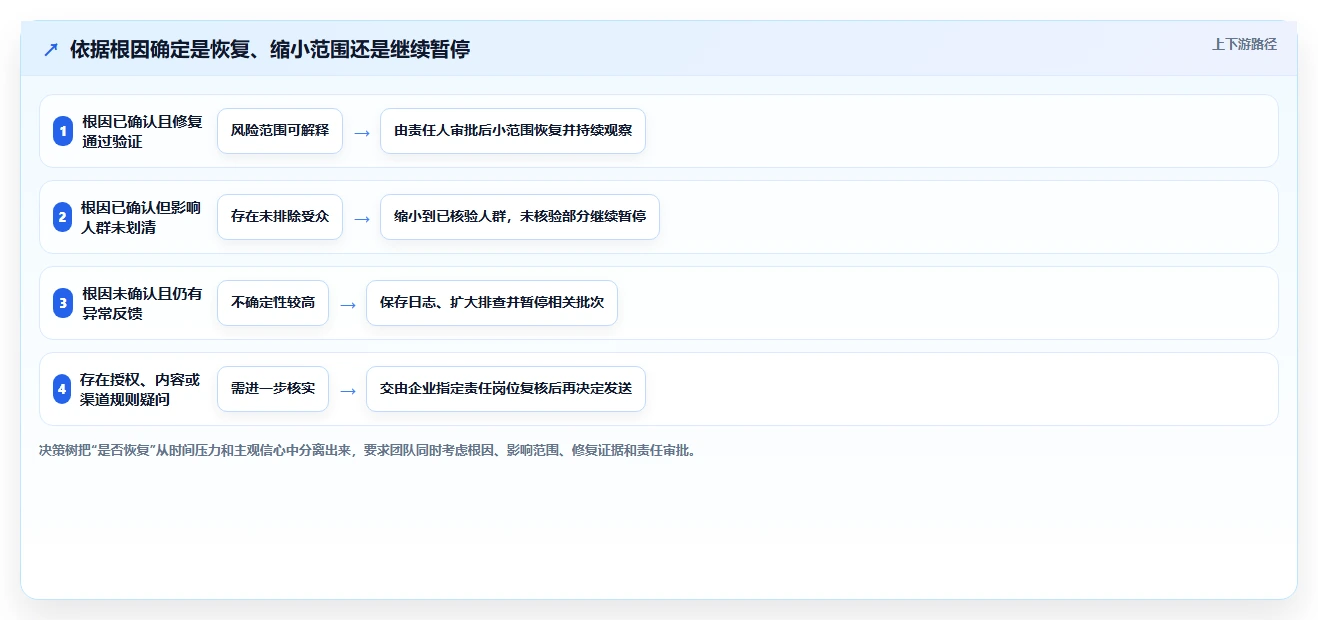
Task: Click the 风险范围可解释 condition chip
Action: click(280, 131)
